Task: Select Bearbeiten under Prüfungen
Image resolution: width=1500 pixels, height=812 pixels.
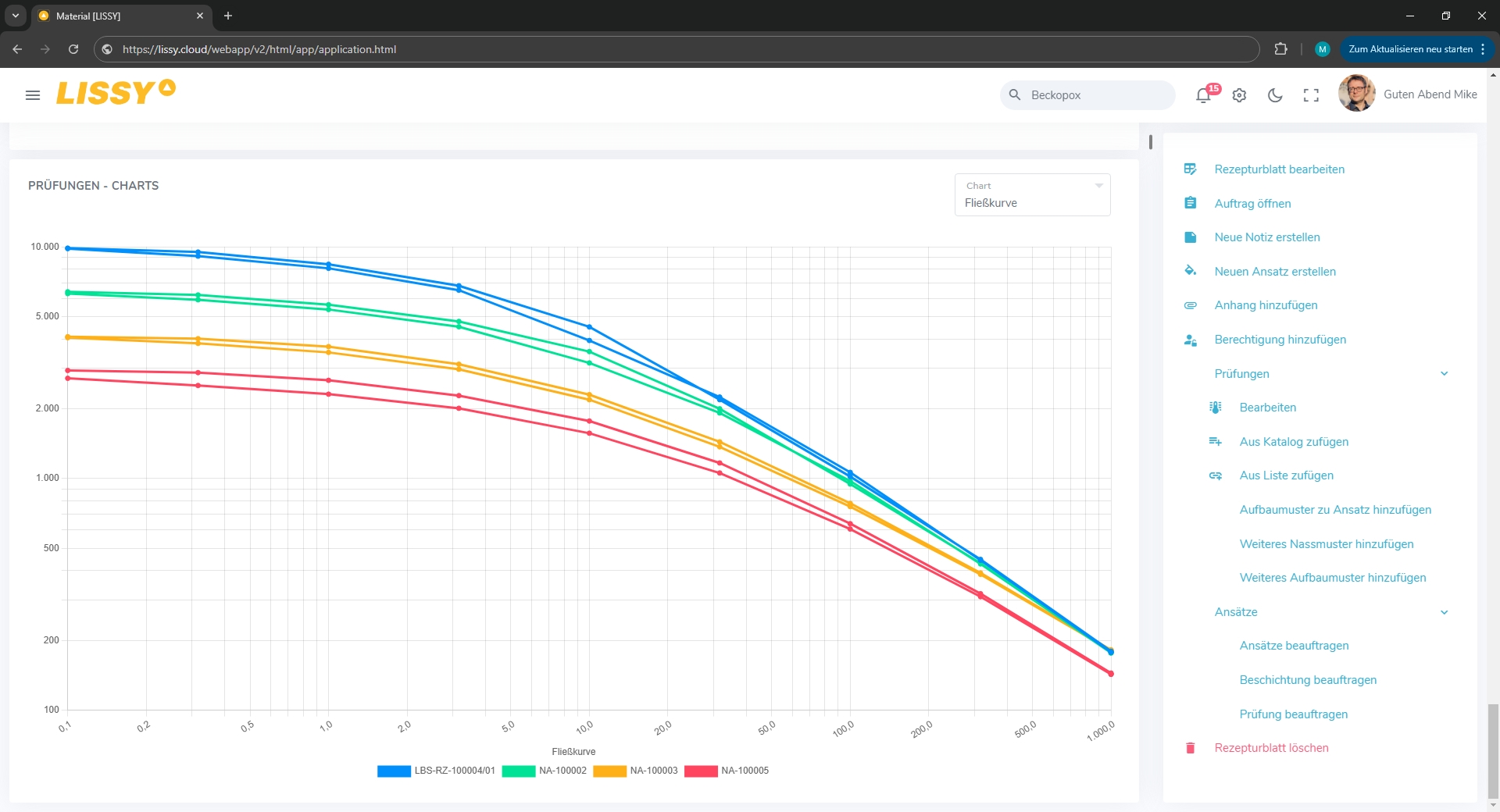Action: point(1267,408)
